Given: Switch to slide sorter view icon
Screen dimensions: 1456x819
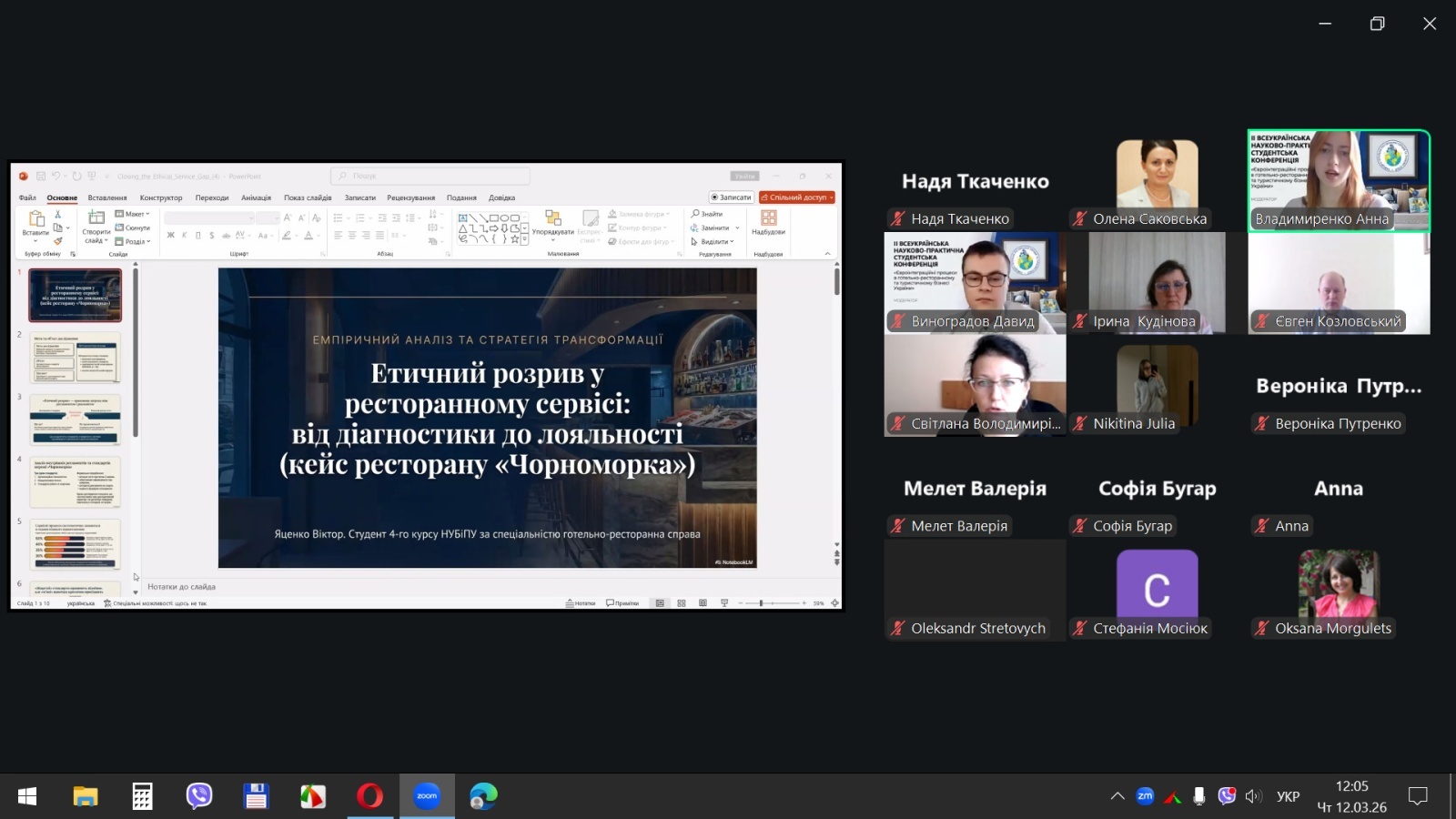Looking at the screenshot, I should 682,603.
